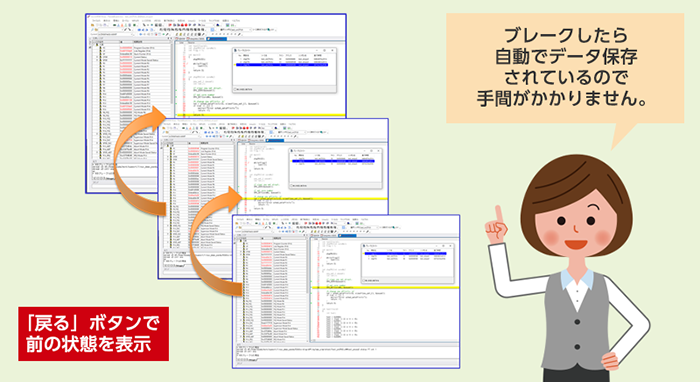The height and width of the screenshot is (382, 700).
Task: Click open-folder icon in middle debugger window toolbar
Action: click(x=164, y=128)
